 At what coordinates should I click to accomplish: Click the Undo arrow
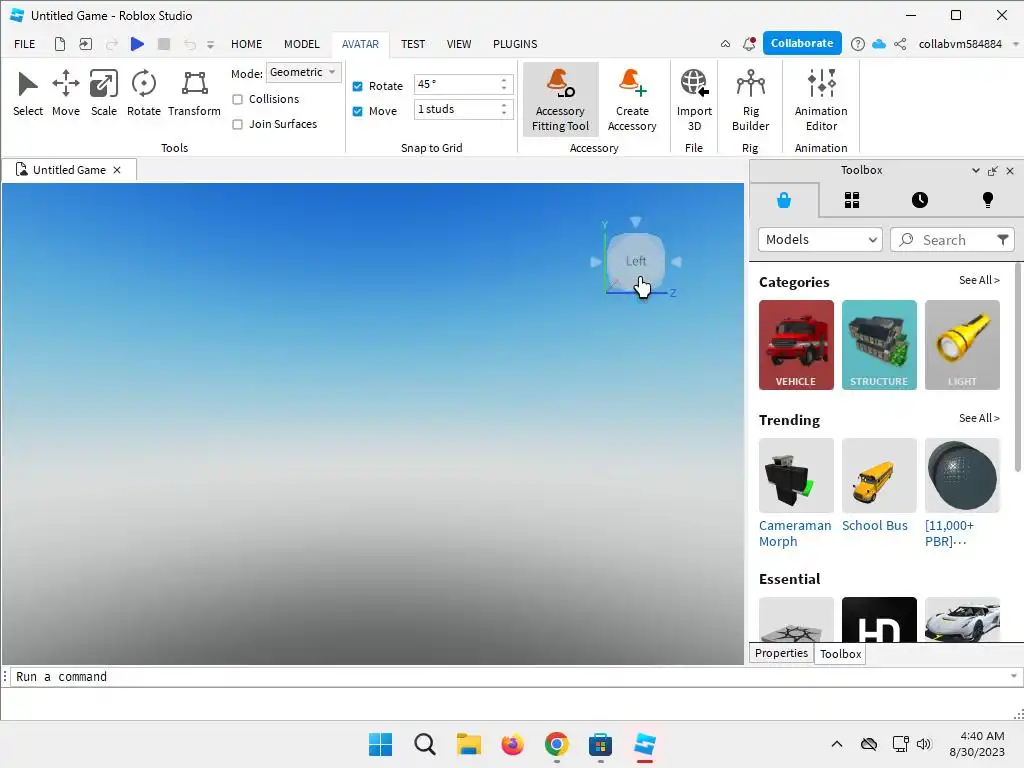pyautogui.click(x=189, y=44)
